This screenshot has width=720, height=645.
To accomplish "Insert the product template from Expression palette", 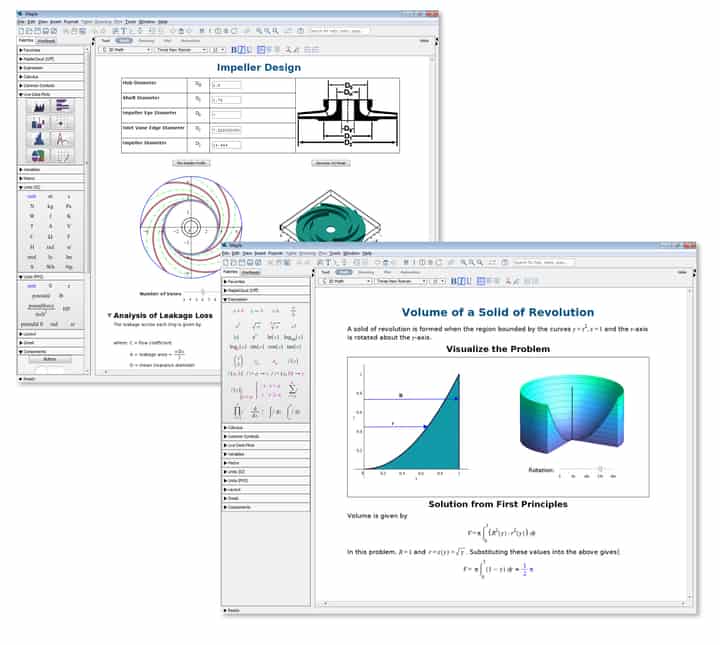I will click(x=237, y=411).
